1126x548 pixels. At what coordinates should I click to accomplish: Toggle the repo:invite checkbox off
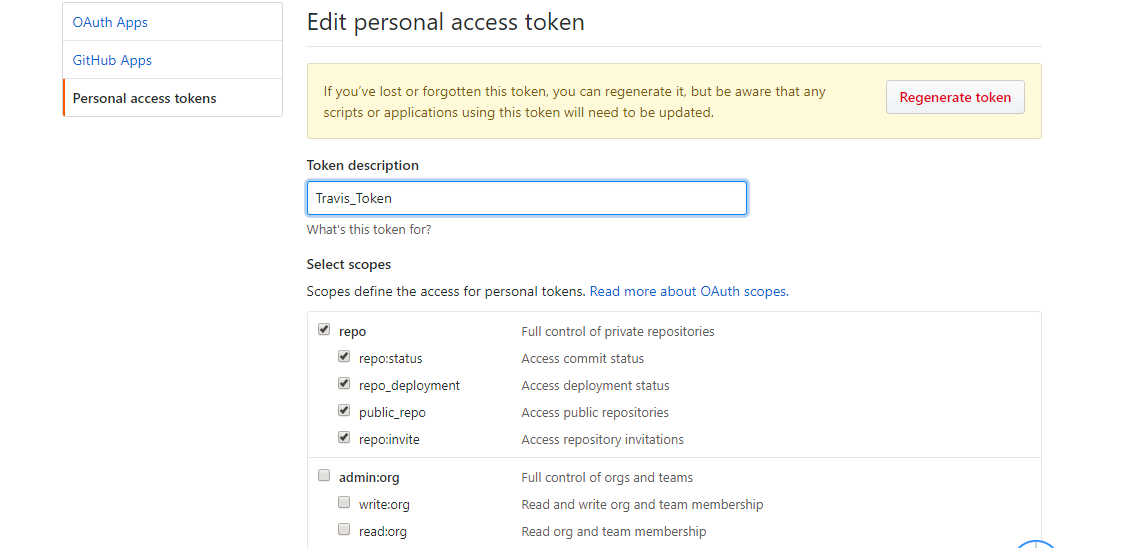coord(344,437)
